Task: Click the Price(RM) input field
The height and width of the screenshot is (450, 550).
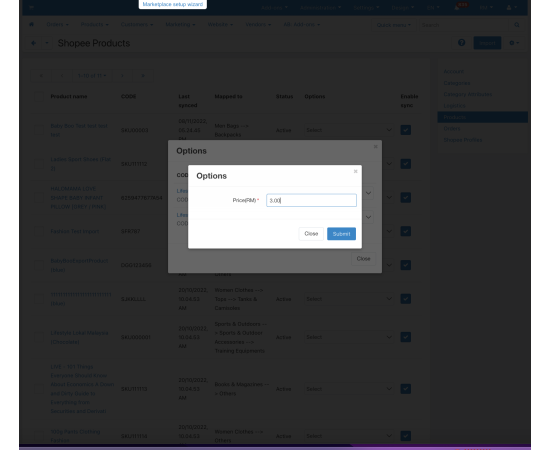Action: coord(311,200)
